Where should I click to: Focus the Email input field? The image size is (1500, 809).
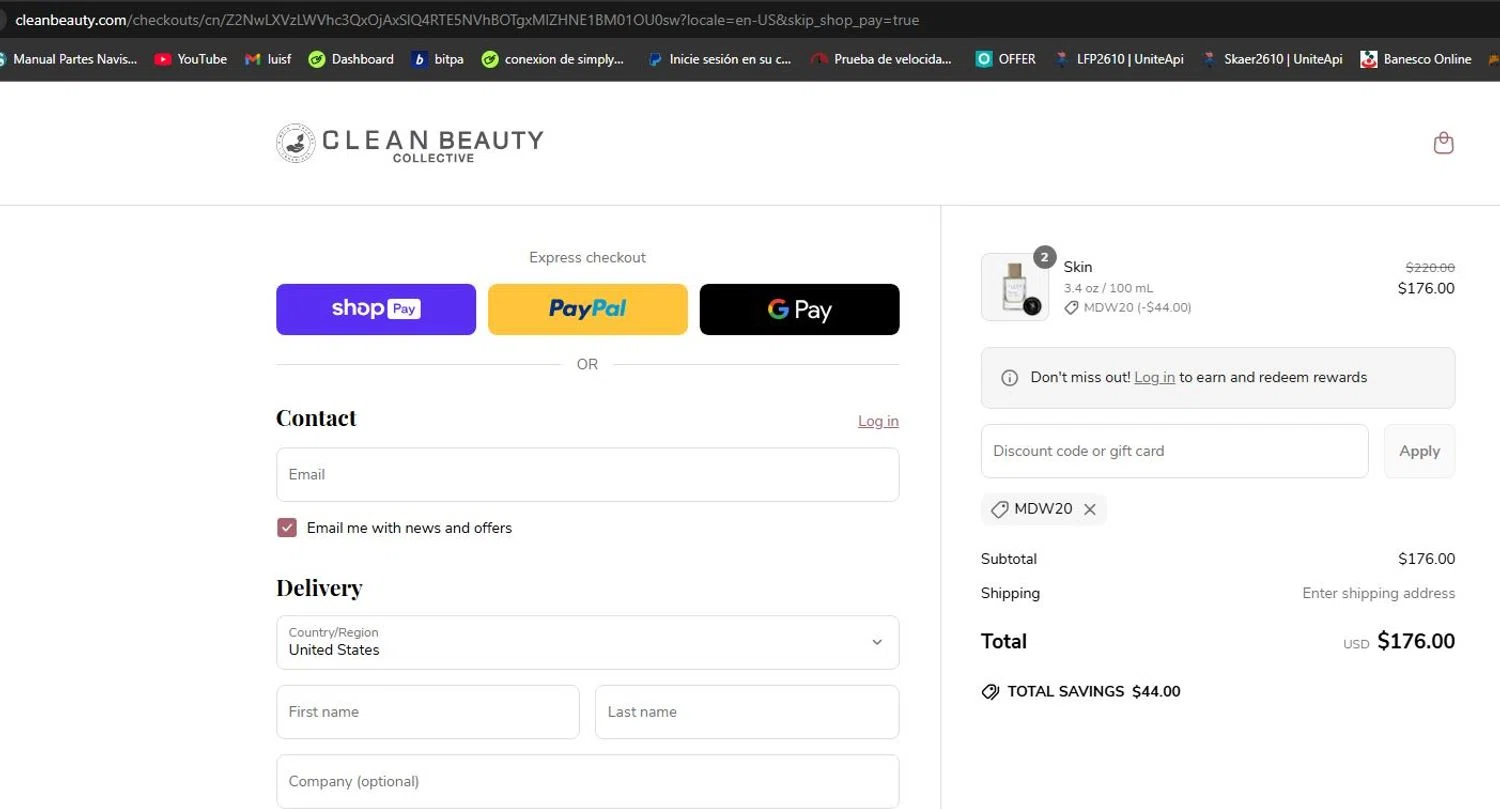pos(587,474)
